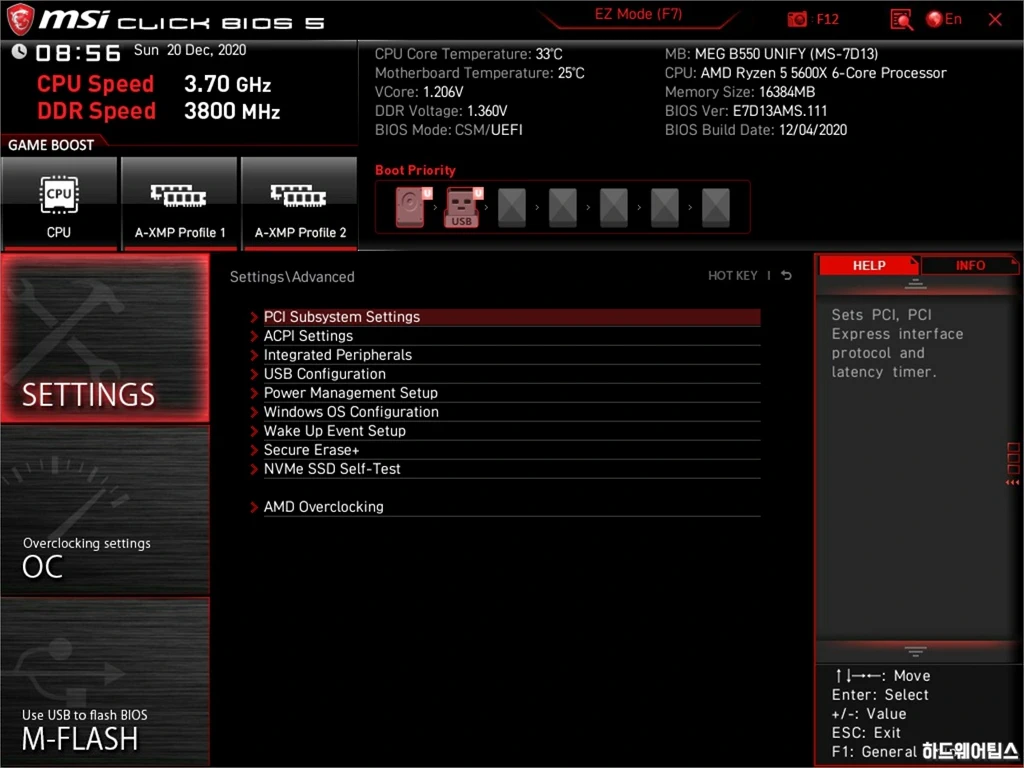Click the BIOS Mode CSM/UEFI text
Screen dimensions: 1024x768
click(449, 130)
